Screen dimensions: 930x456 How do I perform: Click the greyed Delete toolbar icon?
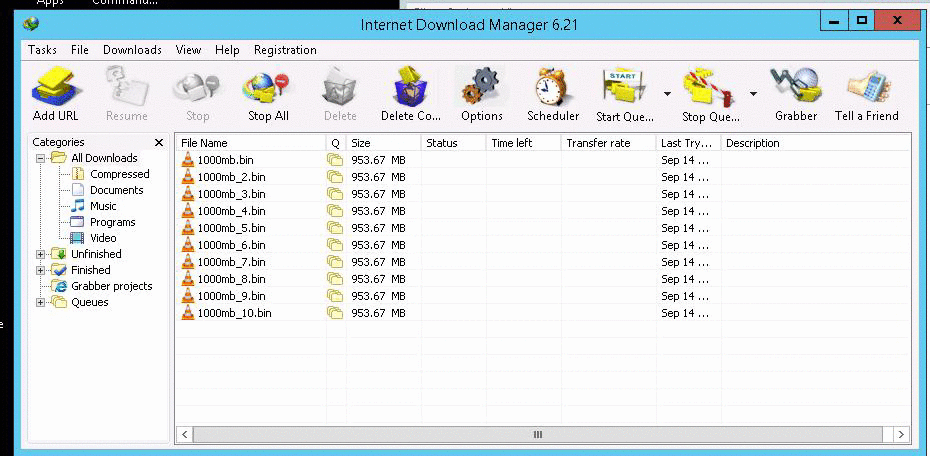(x=339, y=89)
